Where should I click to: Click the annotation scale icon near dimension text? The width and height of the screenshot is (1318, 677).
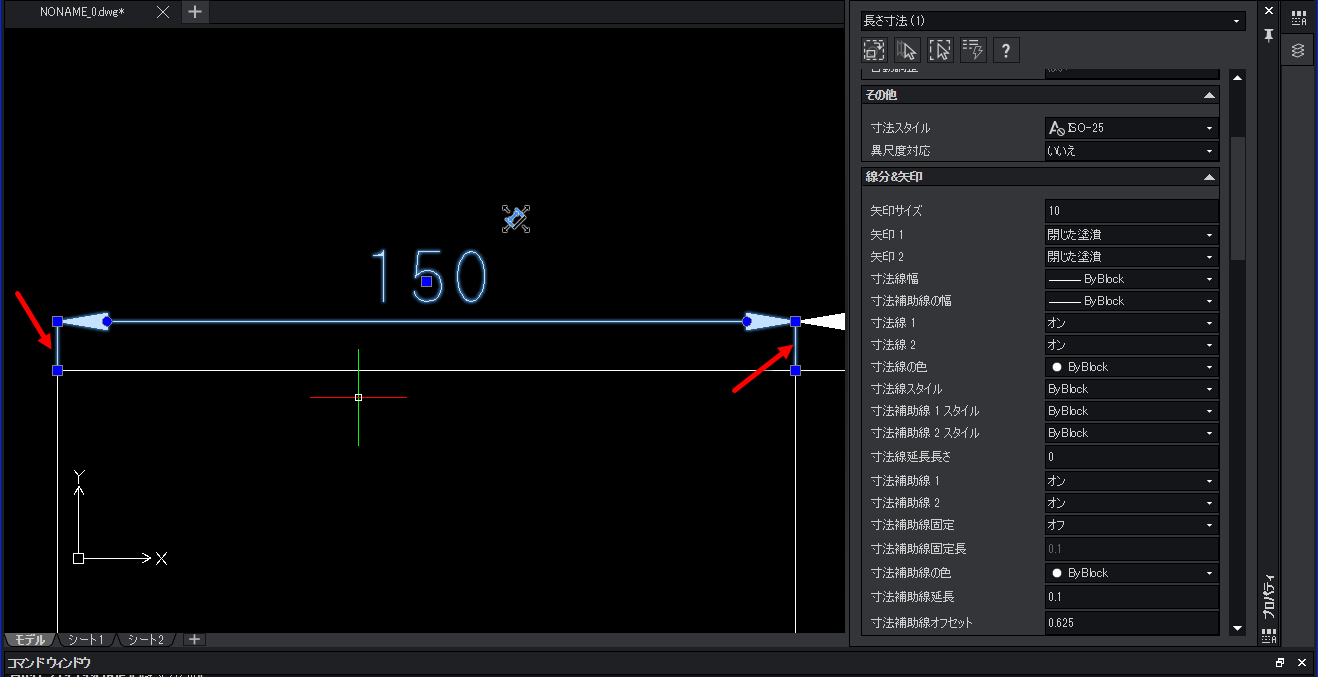515,218
